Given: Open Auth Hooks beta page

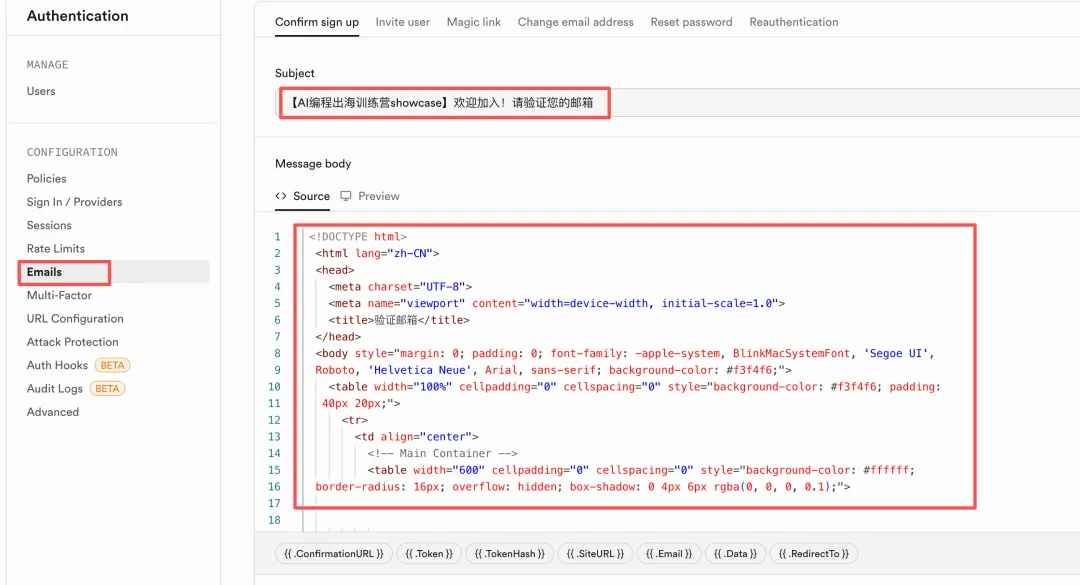Looking at the screenshot, I should click(58, 365).
